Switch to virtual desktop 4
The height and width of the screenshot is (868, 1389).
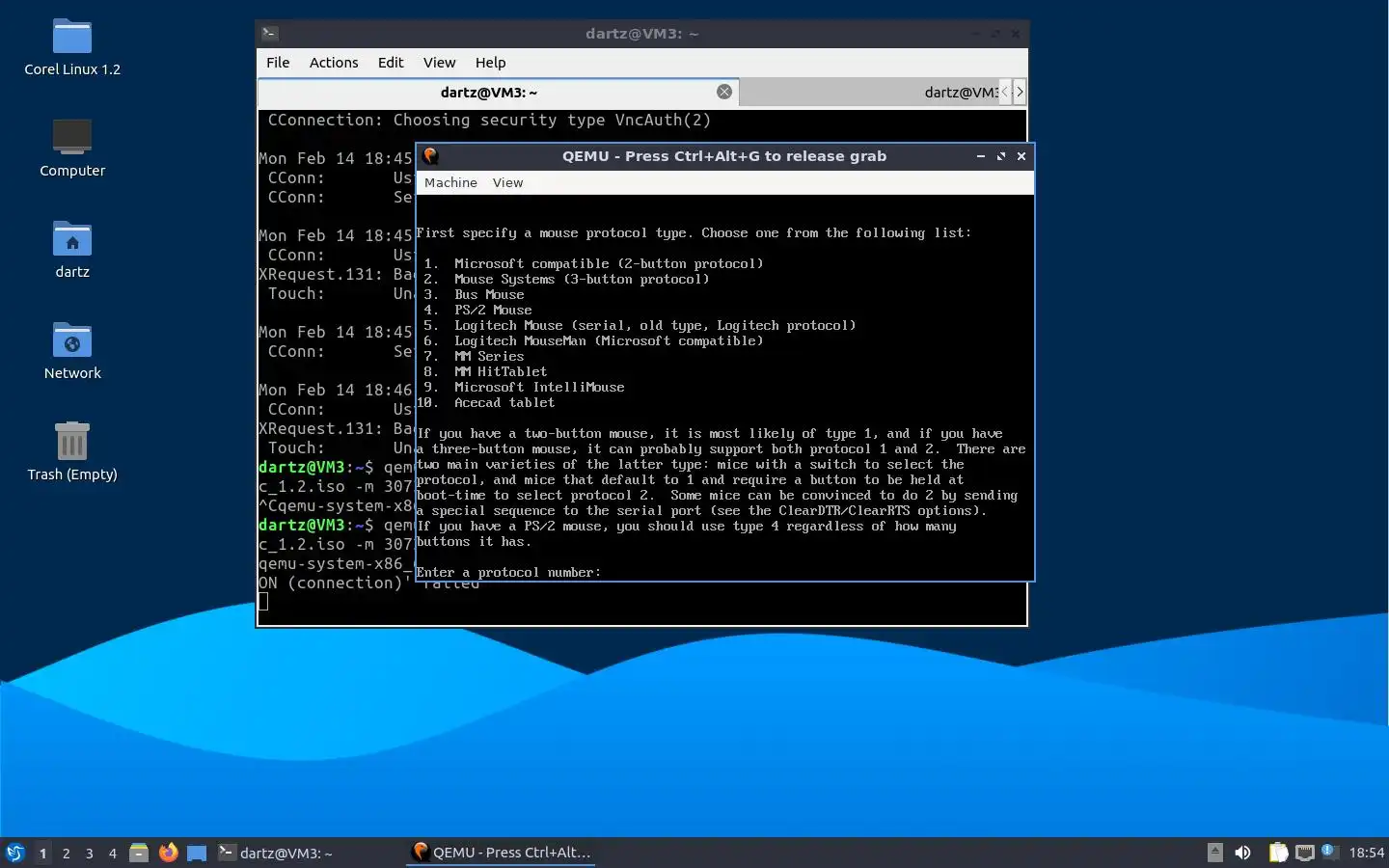(x=112, y=854)
